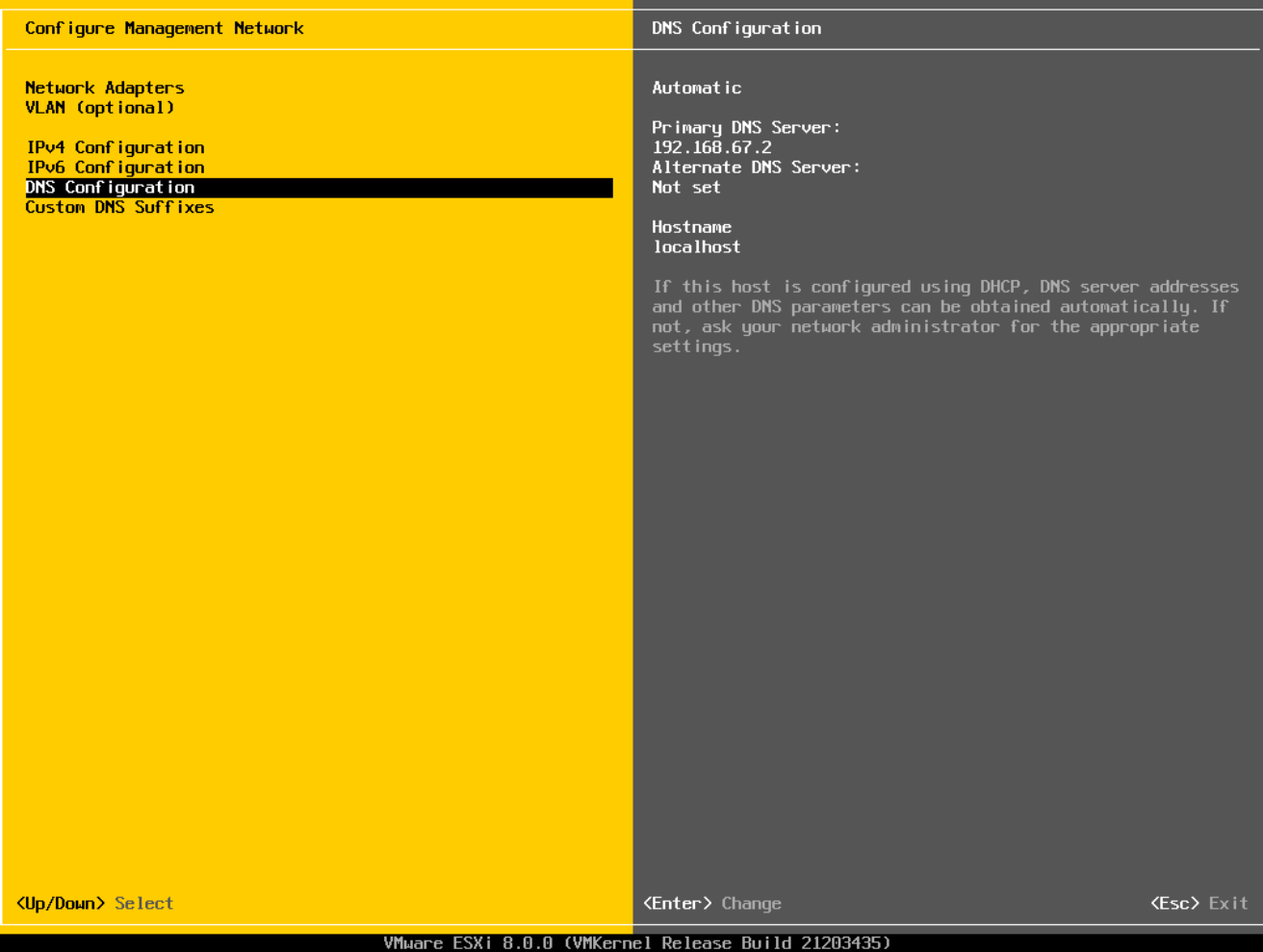Open IPv4 Configuration option

click(116, 147)
